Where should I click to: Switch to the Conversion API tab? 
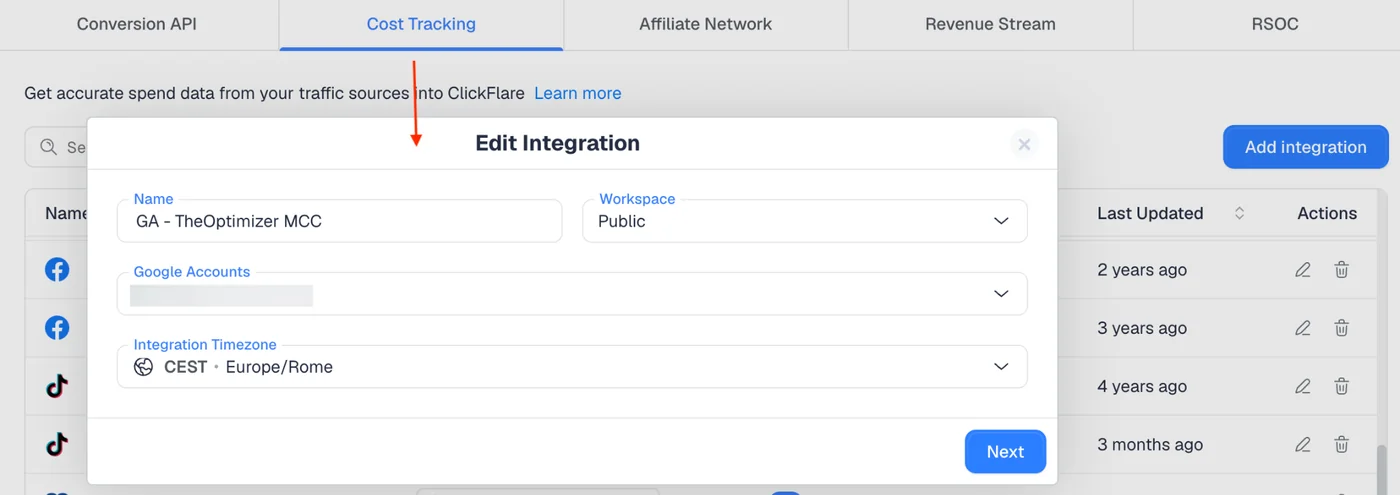pos(139,24)
